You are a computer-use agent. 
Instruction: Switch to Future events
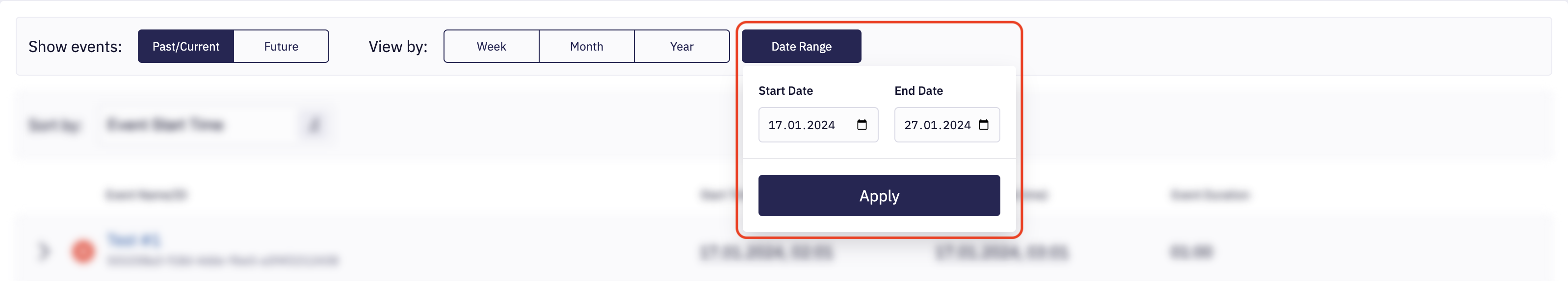[281, 46]
